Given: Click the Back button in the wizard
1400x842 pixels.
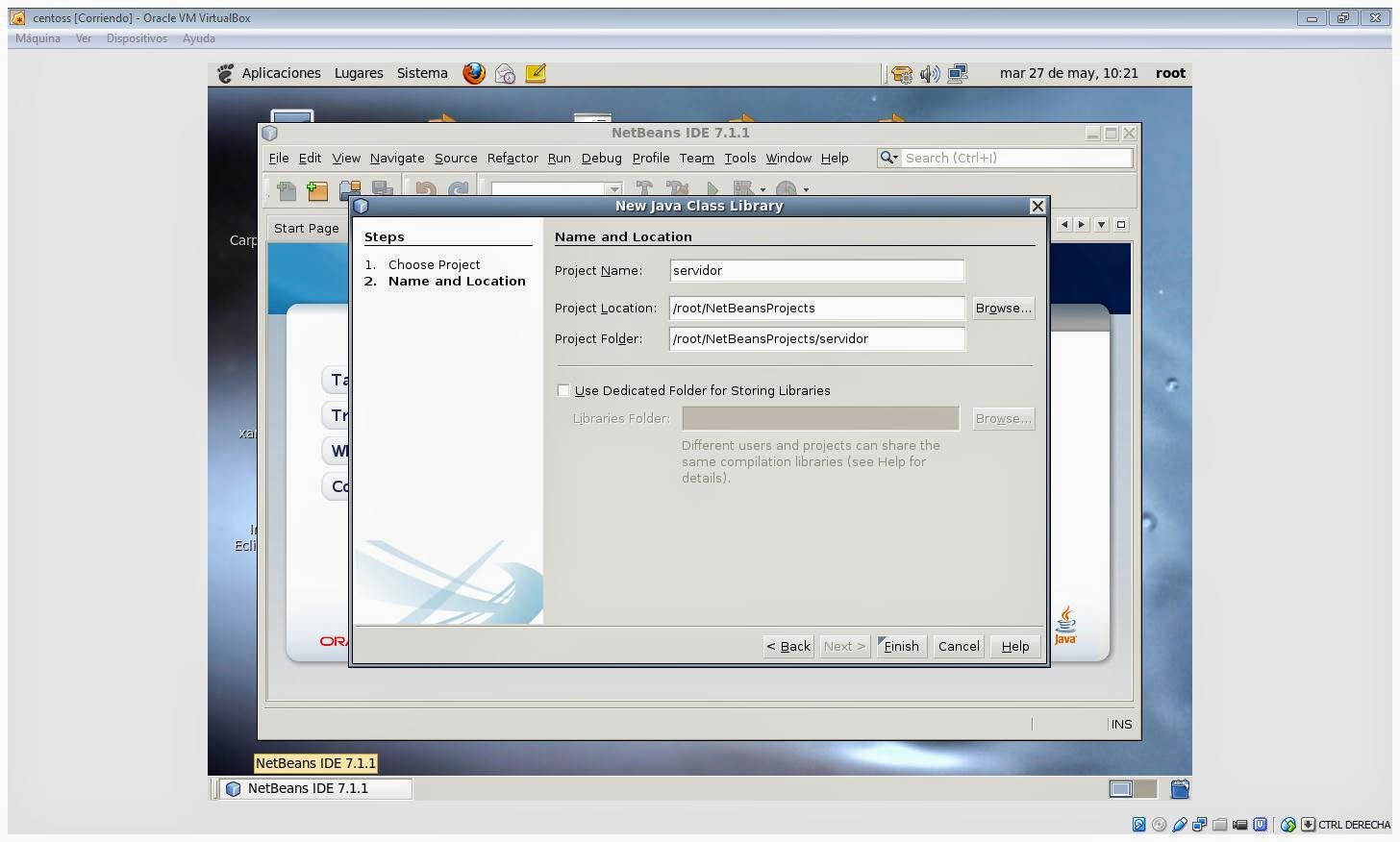Looking at the screenshot, I should tap(788, 646).
